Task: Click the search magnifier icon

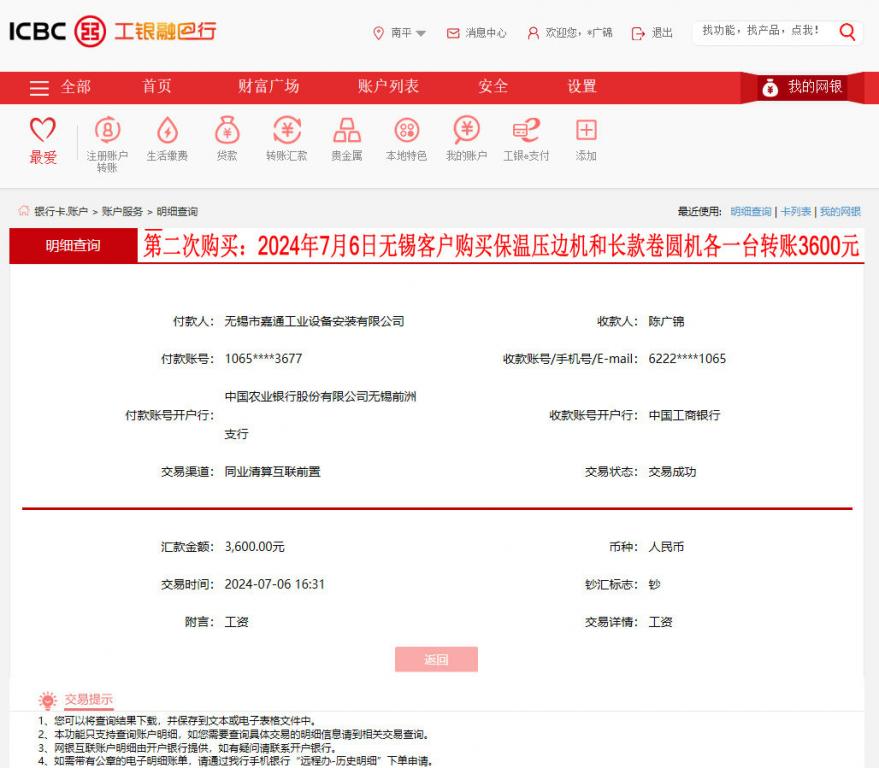Action: [x=846, y=33]
